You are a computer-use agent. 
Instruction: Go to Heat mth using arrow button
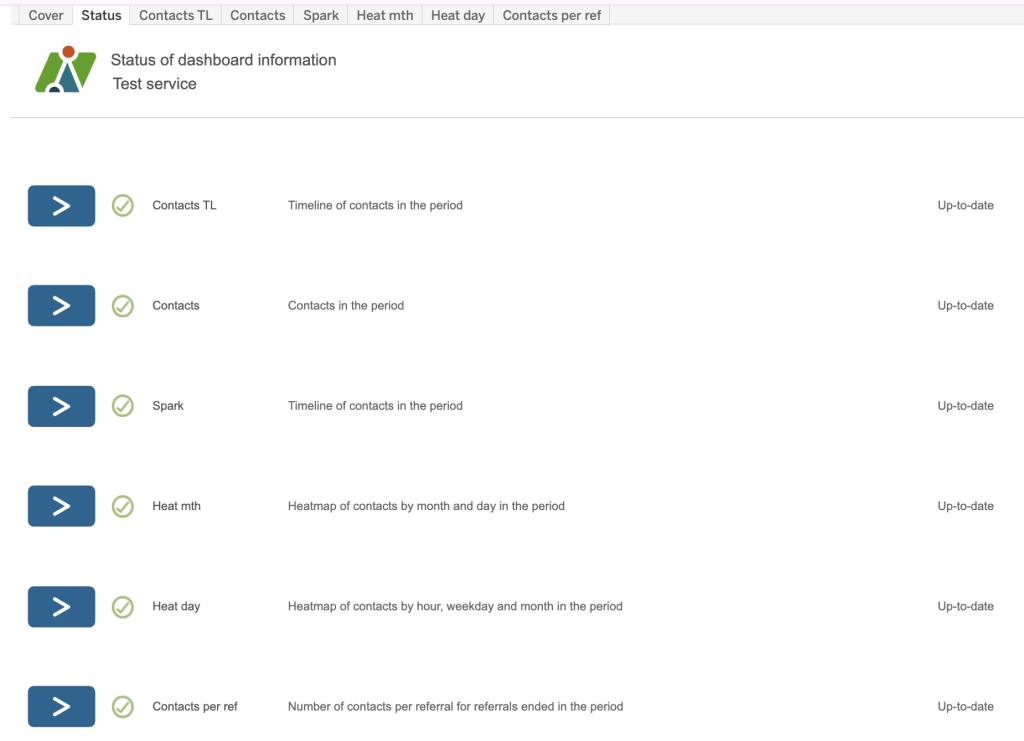61,506
